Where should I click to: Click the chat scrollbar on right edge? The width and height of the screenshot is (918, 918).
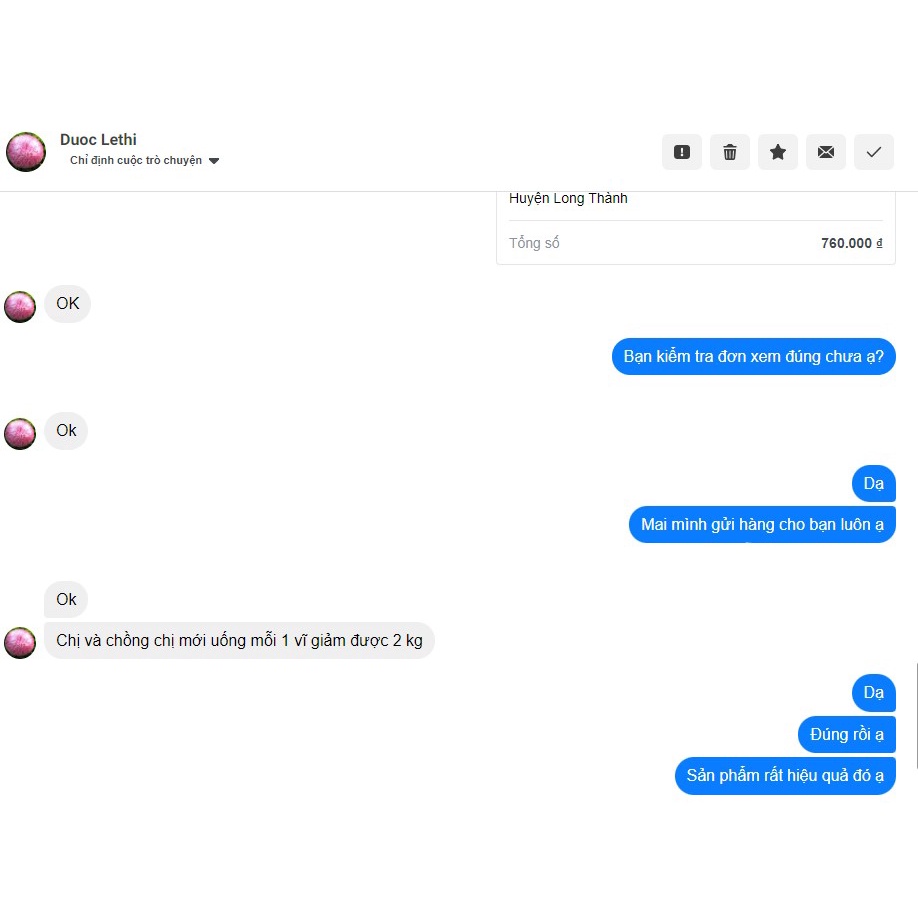coord(916,715)
